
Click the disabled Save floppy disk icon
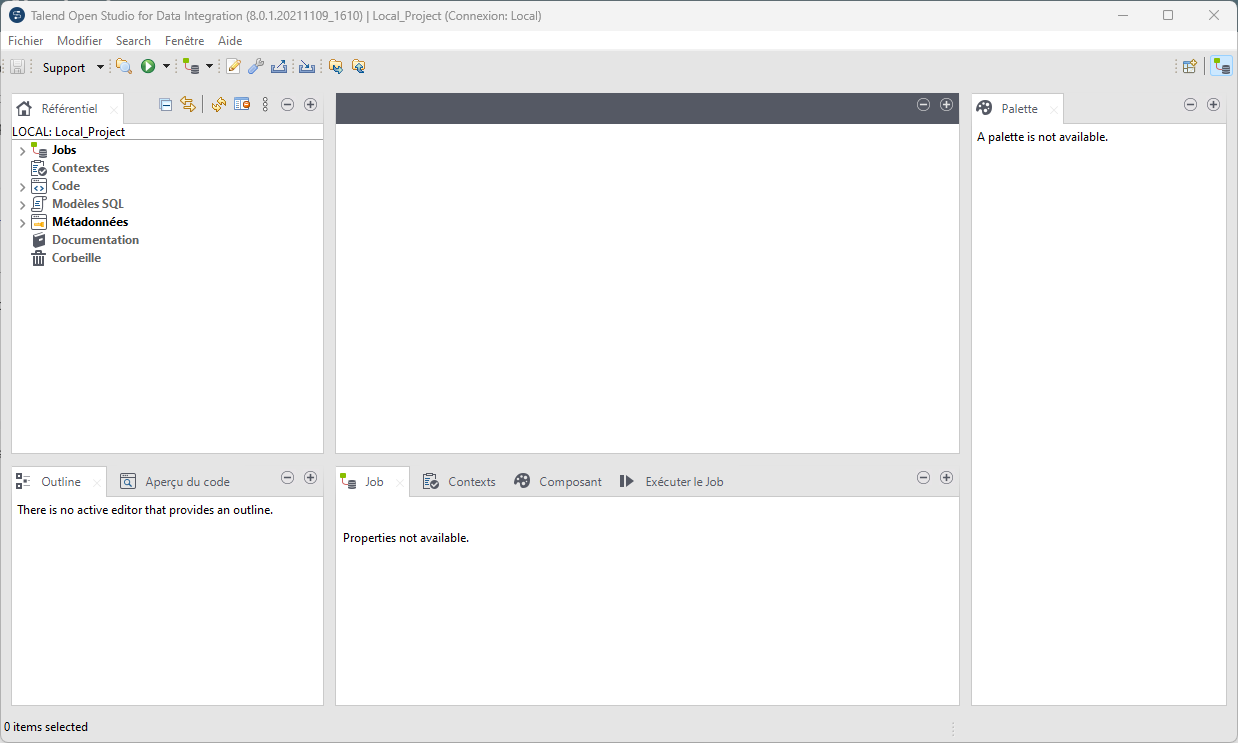point(18,67)
